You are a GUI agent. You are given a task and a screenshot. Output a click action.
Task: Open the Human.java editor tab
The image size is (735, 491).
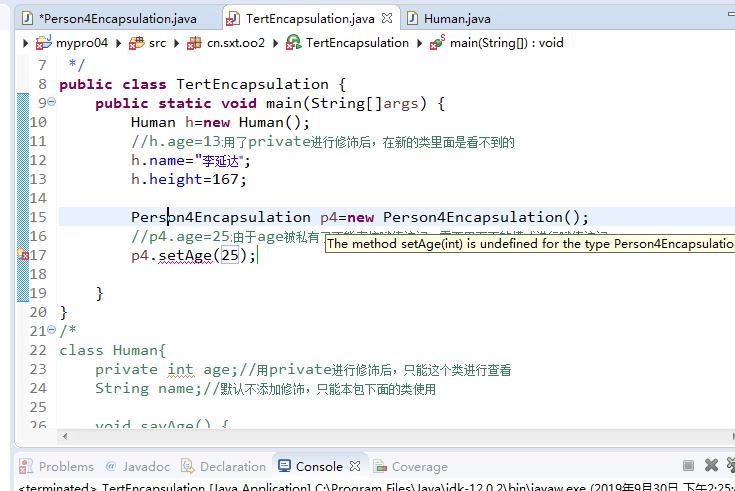click(x=450, y=19)
